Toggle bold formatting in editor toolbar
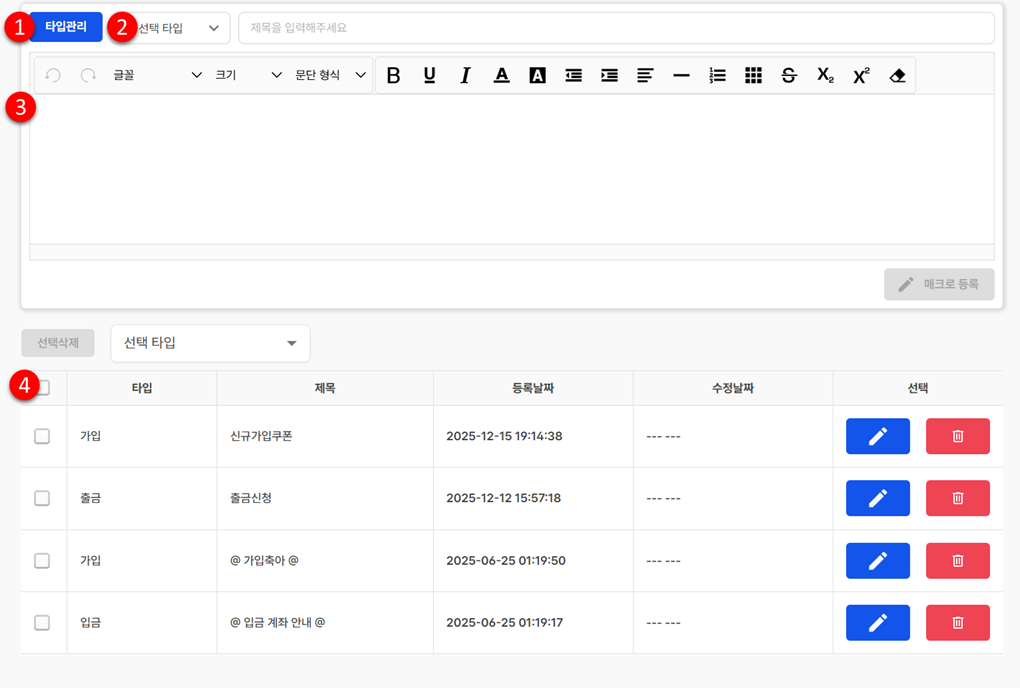 (393, 76)
